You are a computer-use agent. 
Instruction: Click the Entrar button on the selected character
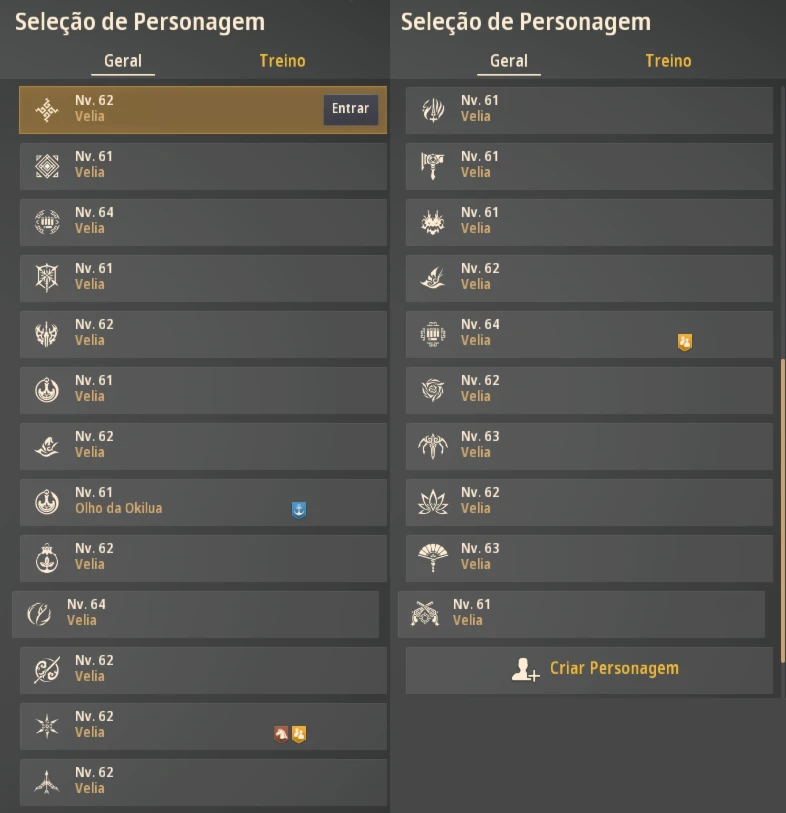(x=350, y=109)
